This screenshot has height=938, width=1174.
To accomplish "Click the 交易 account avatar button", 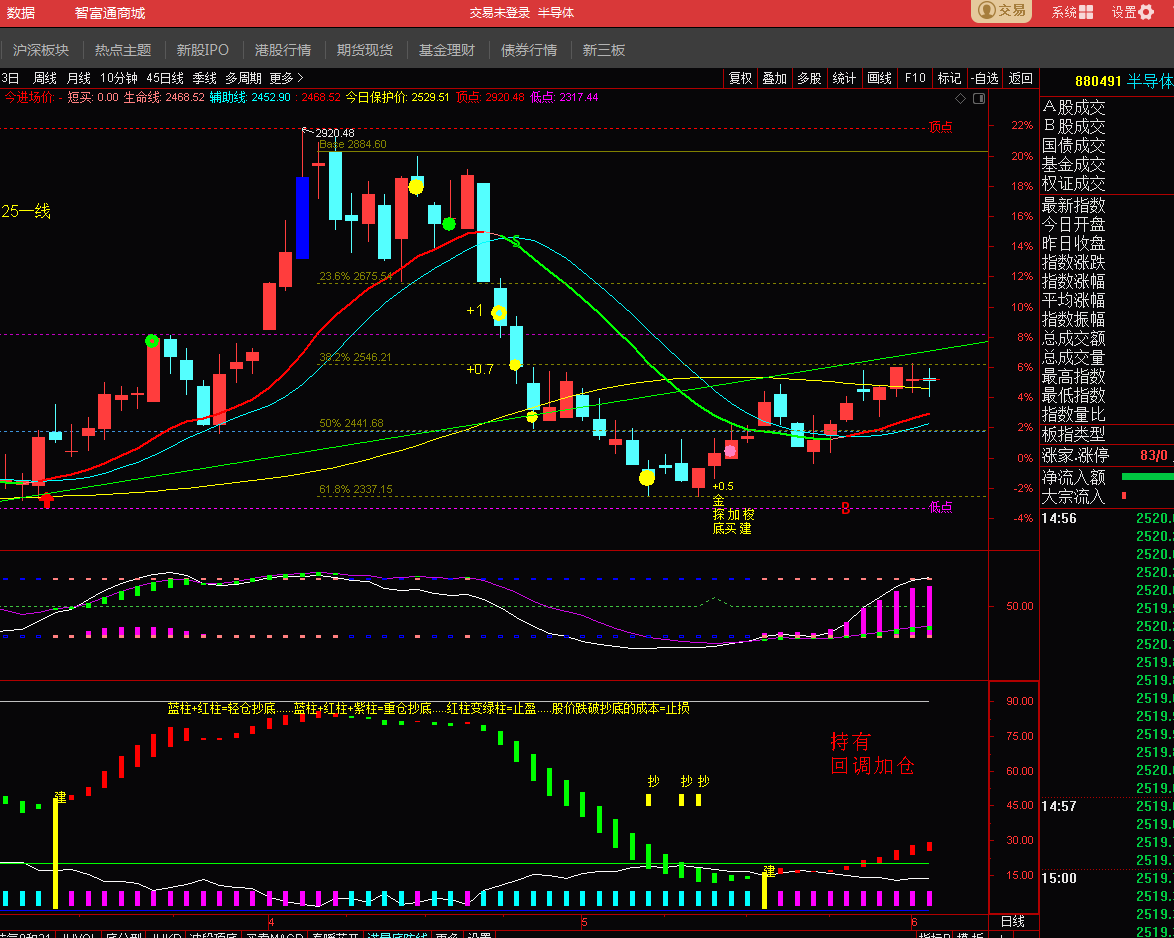I will (x=1002, y=10).
